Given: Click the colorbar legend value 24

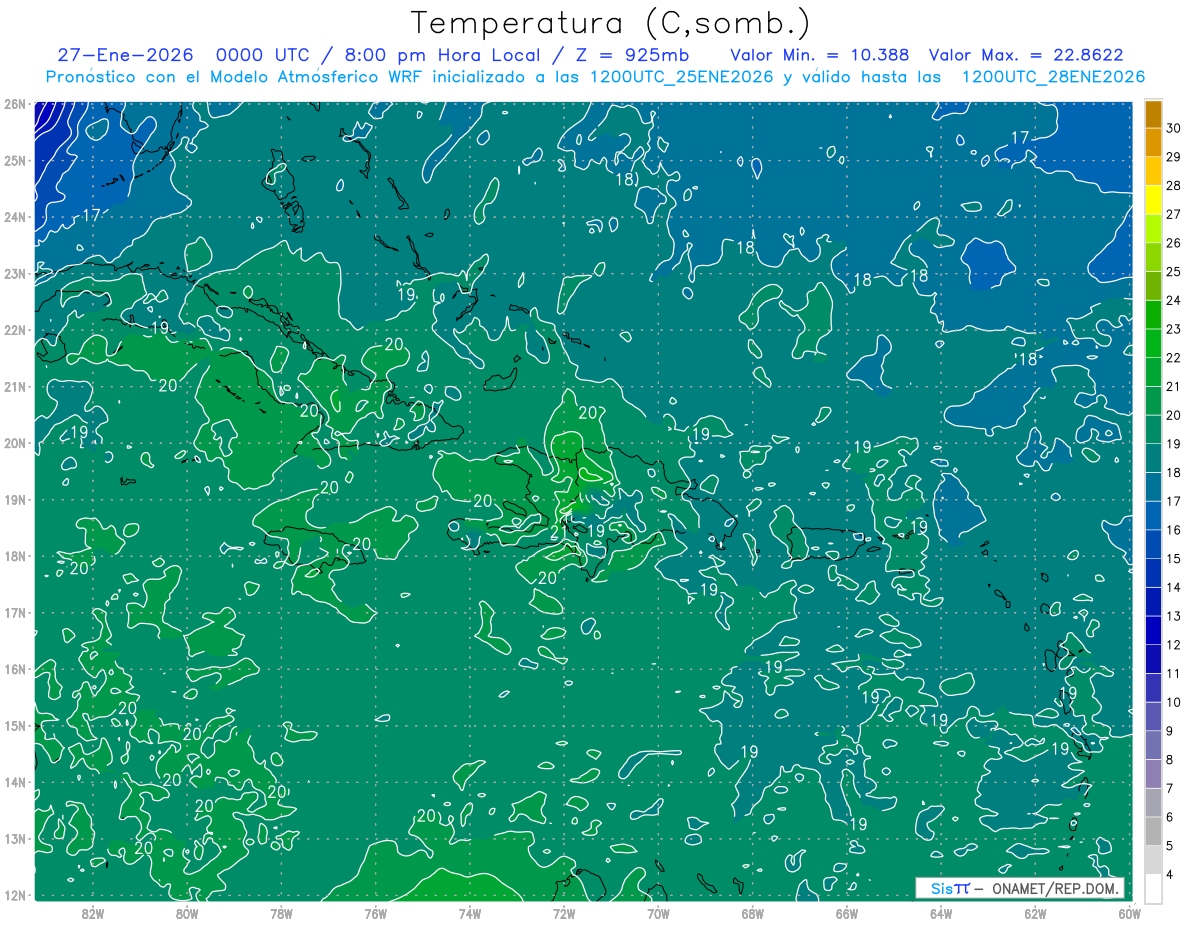Looking at the screenshot, I should point(1174,300).
